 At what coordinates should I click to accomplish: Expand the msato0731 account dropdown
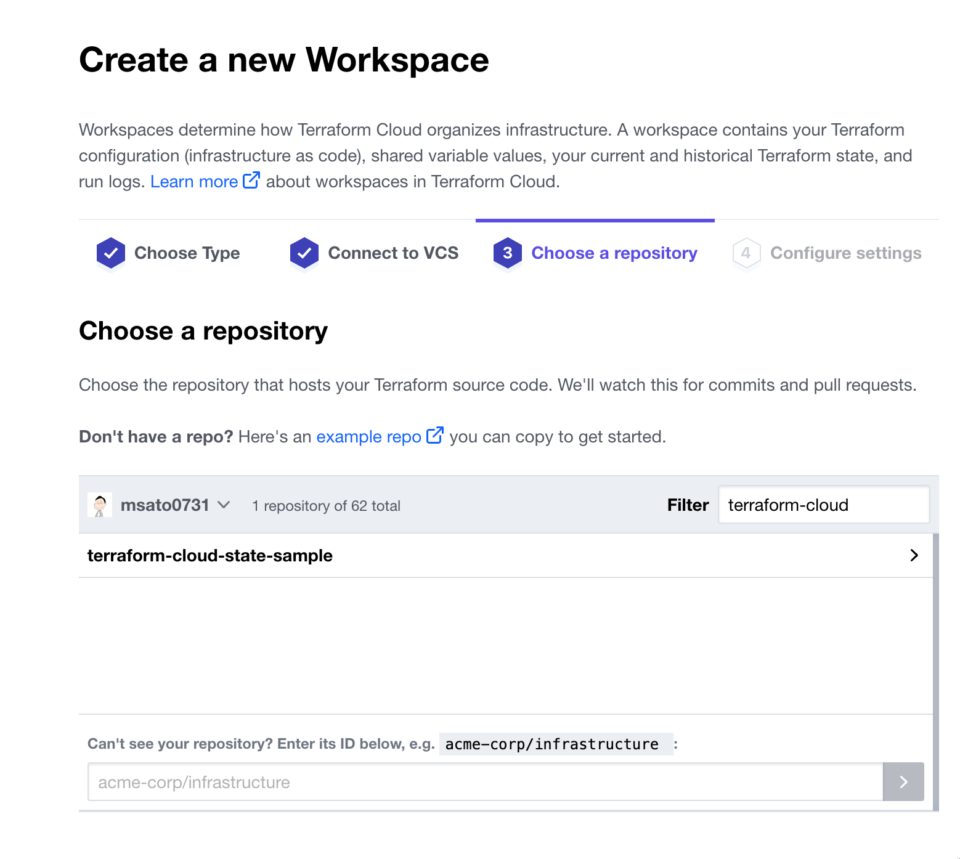tap(159, 505)
